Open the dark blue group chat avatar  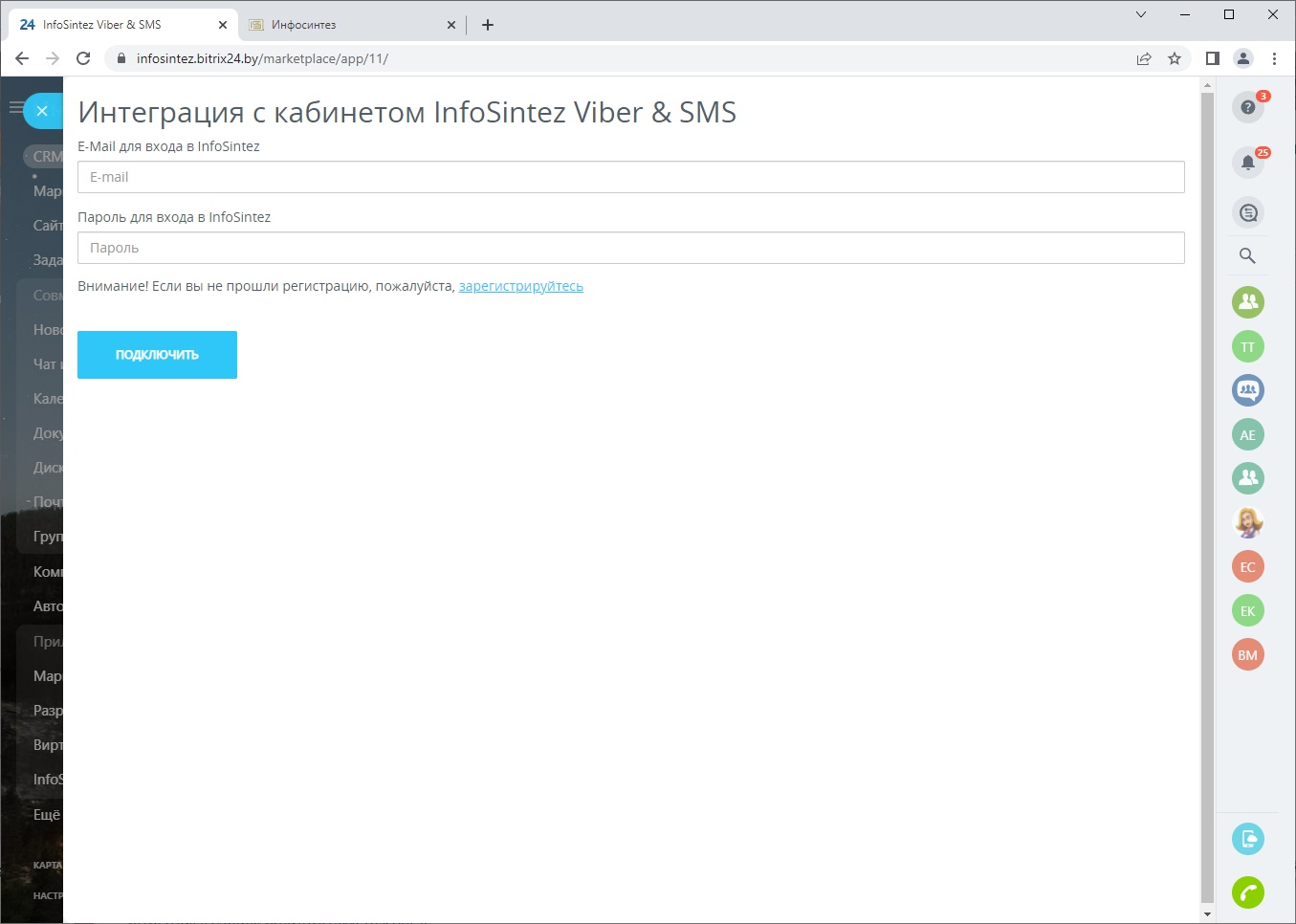point(1248,390)
